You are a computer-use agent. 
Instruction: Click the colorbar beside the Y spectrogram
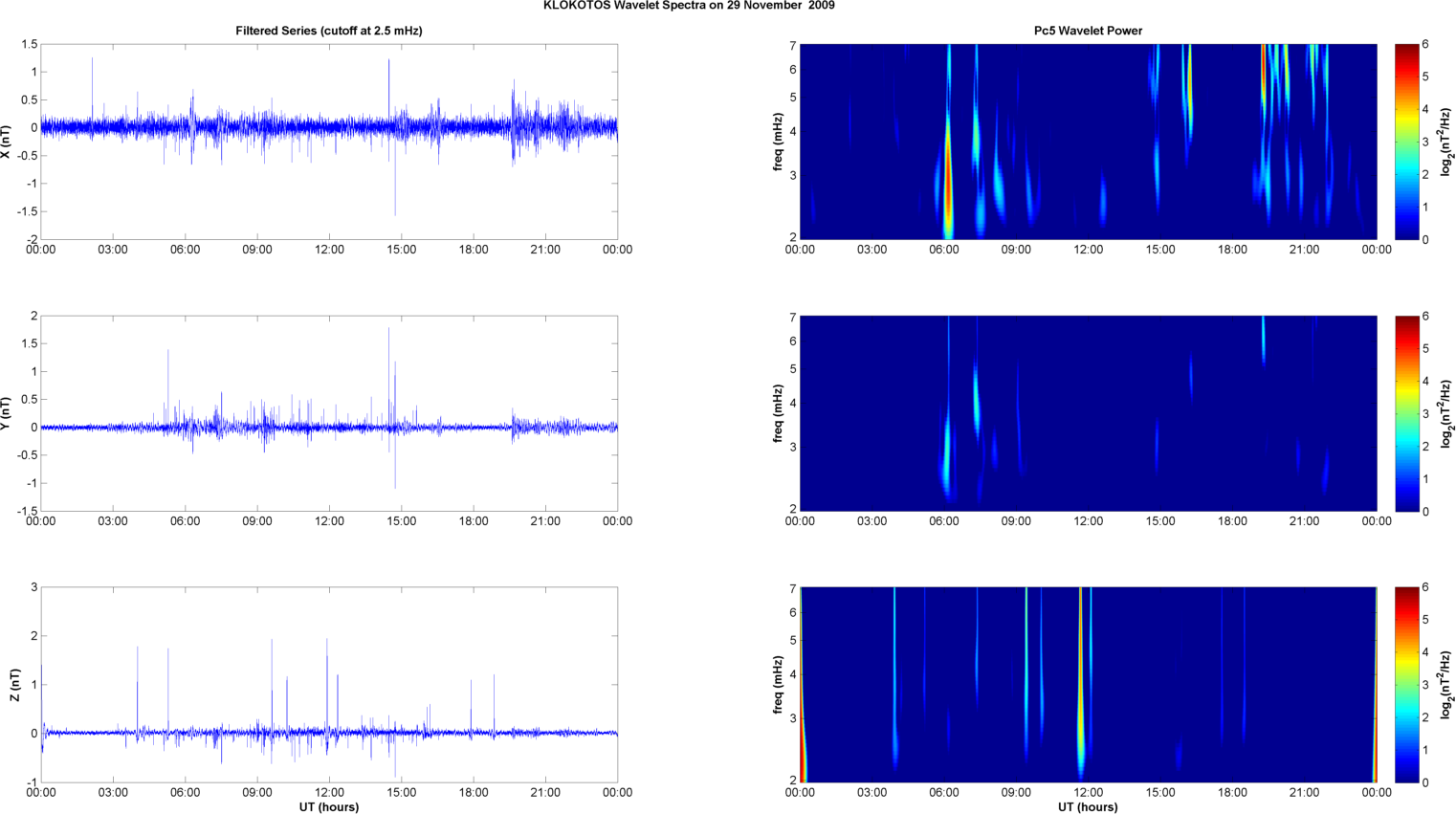[1406, 413]
